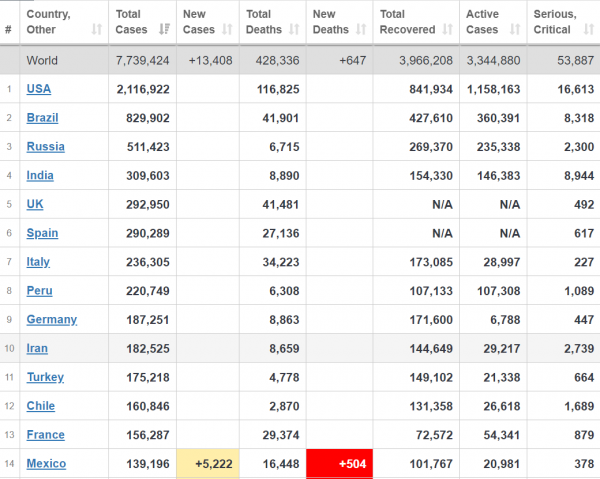Open the USA country link
Viewport: 600px width, 479px height.
pos(39,89)
